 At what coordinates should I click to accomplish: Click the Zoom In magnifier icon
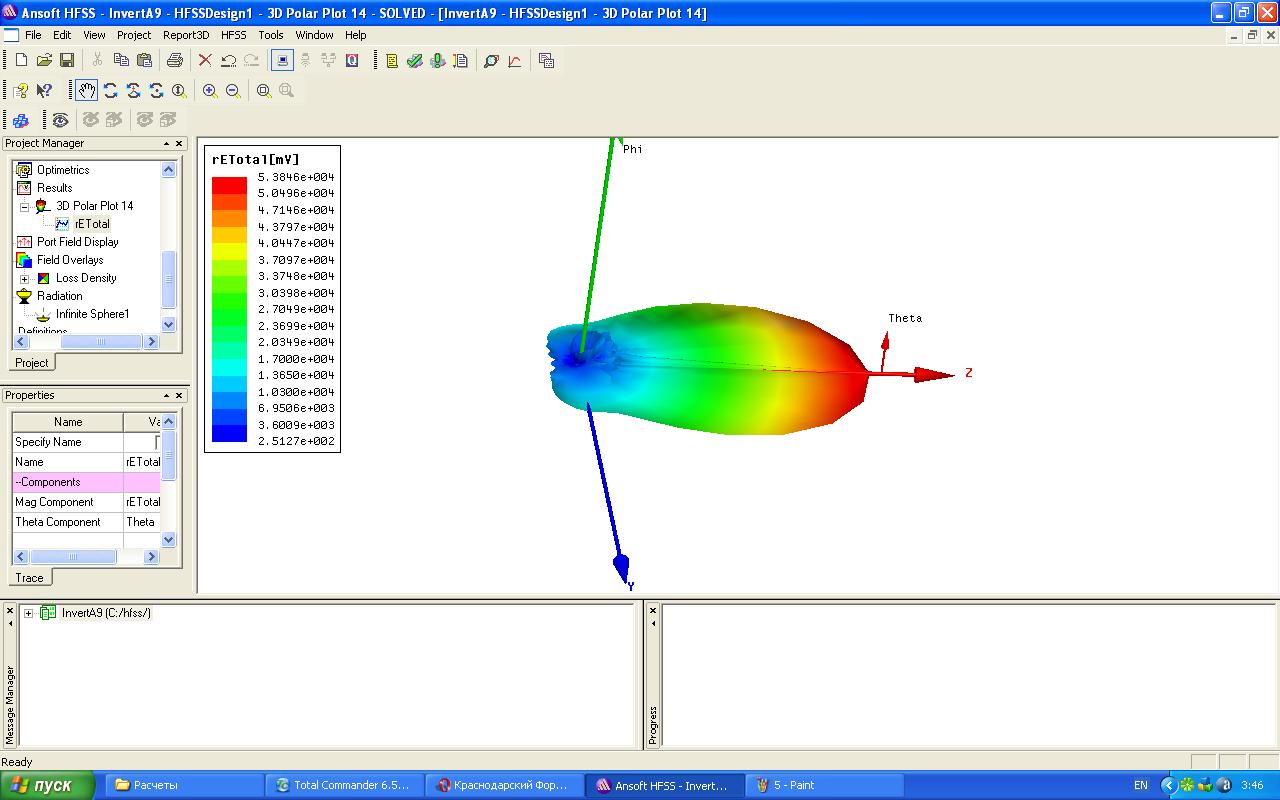tap(210, 91)
